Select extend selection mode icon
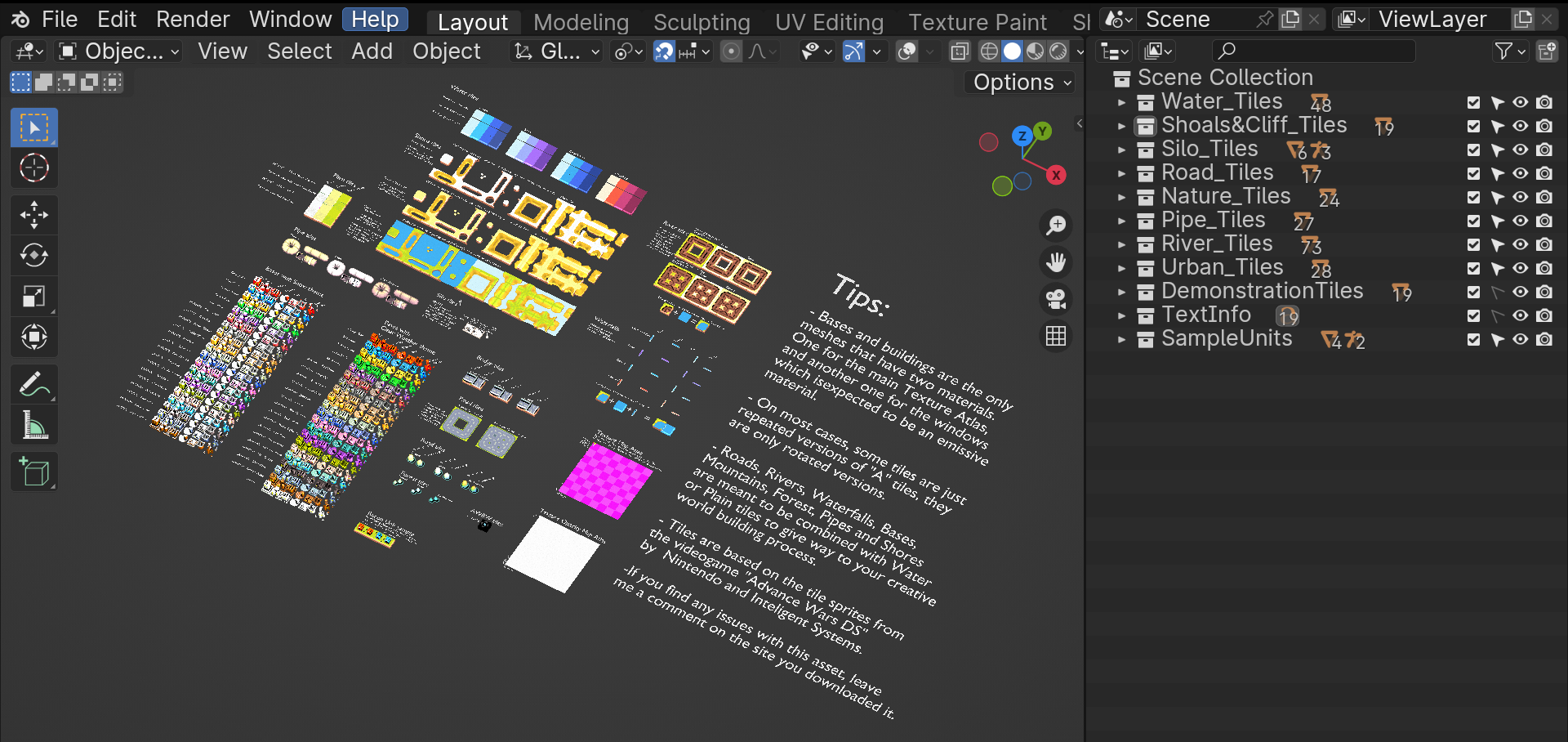The image size is (1568, 742). pos(44,82)
